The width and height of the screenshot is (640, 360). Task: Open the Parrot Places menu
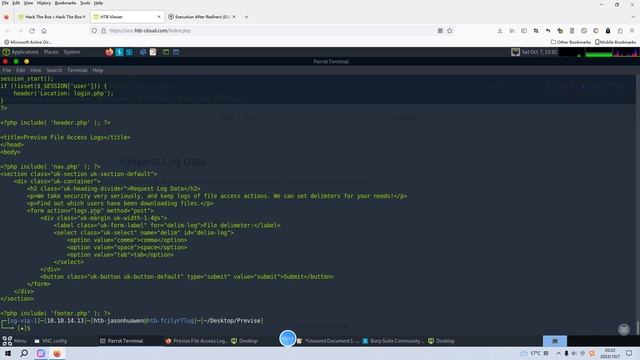[51, 52]
